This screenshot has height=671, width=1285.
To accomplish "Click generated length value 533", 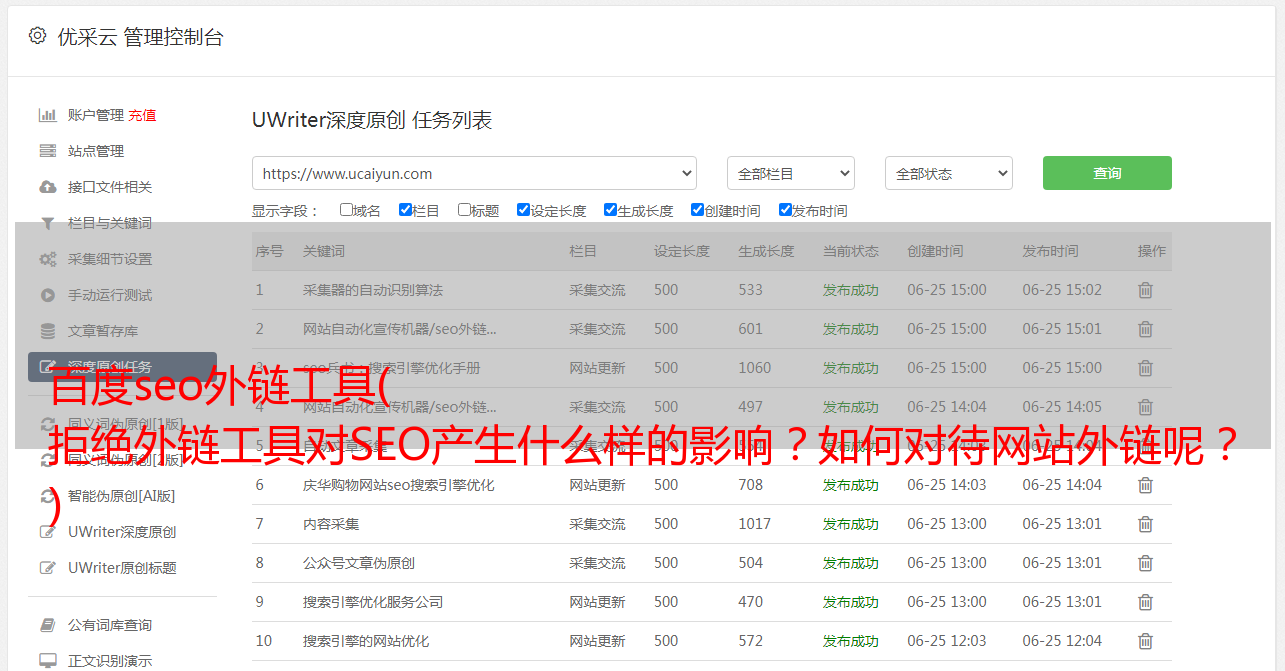I will click(750, 290).
